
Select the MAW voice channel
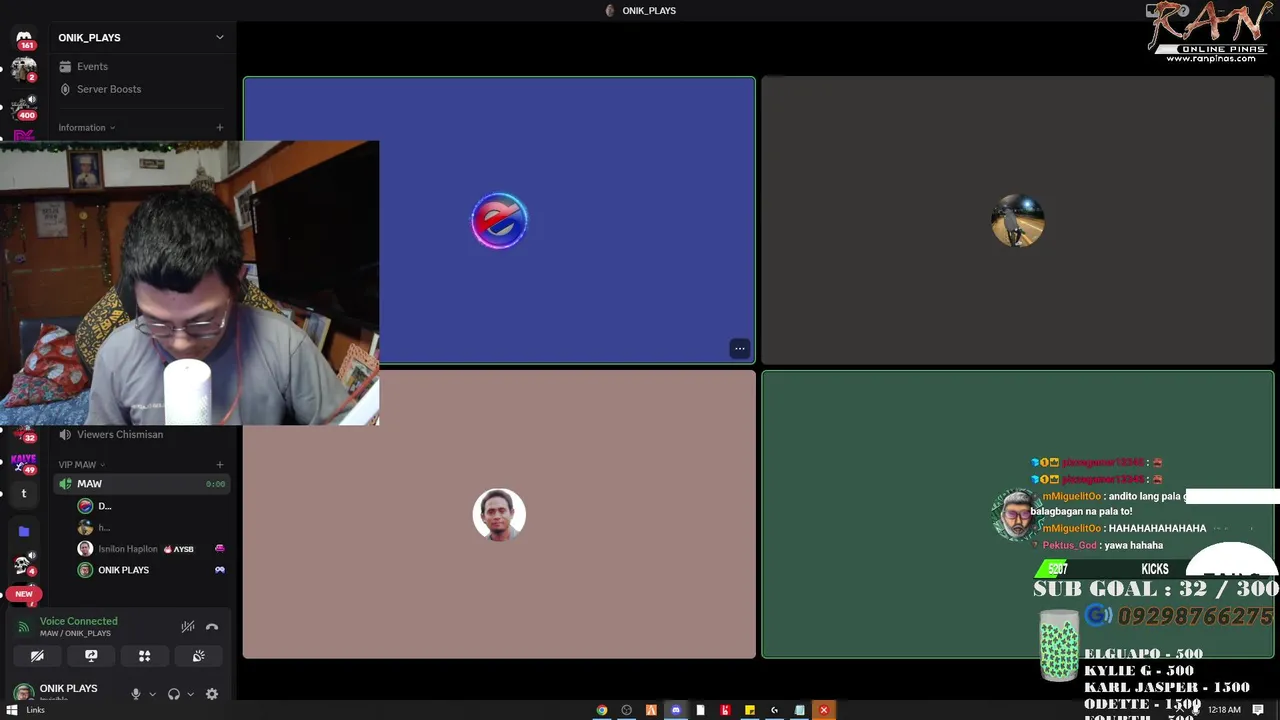pos(142,484)
